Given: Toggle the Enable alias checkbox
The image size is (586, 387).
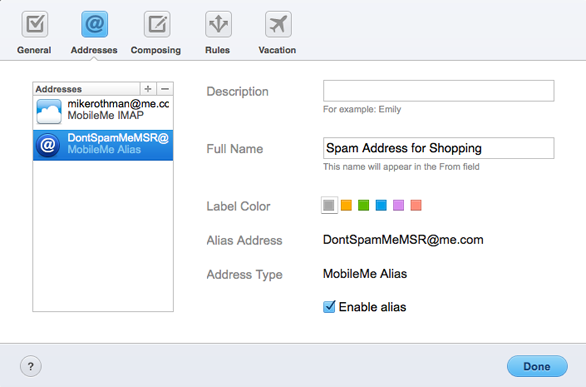Looking at the screenshot, I should click(329, 307).
